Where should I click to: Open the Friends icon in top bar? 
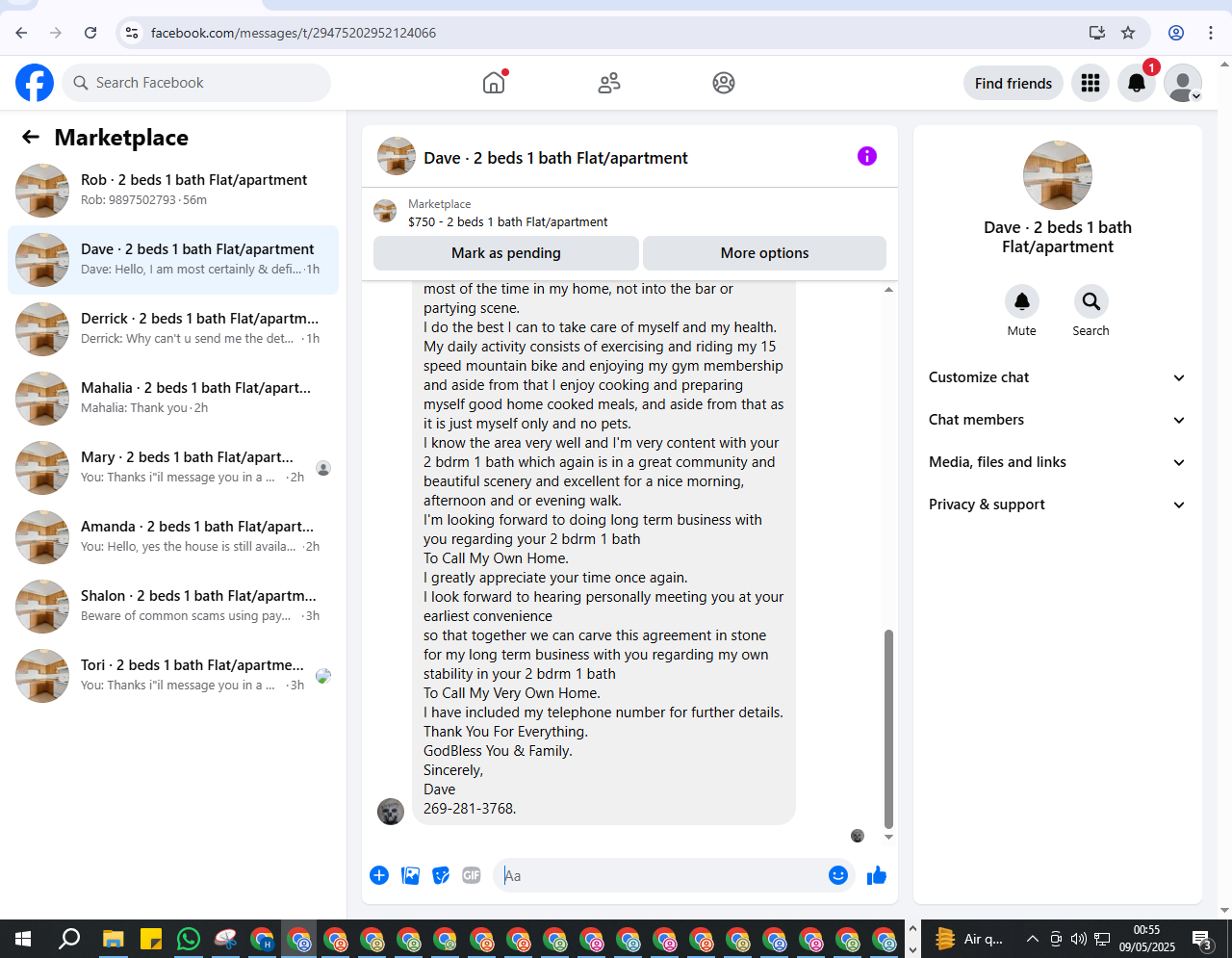pyautogui.click(x=609, y=83)
